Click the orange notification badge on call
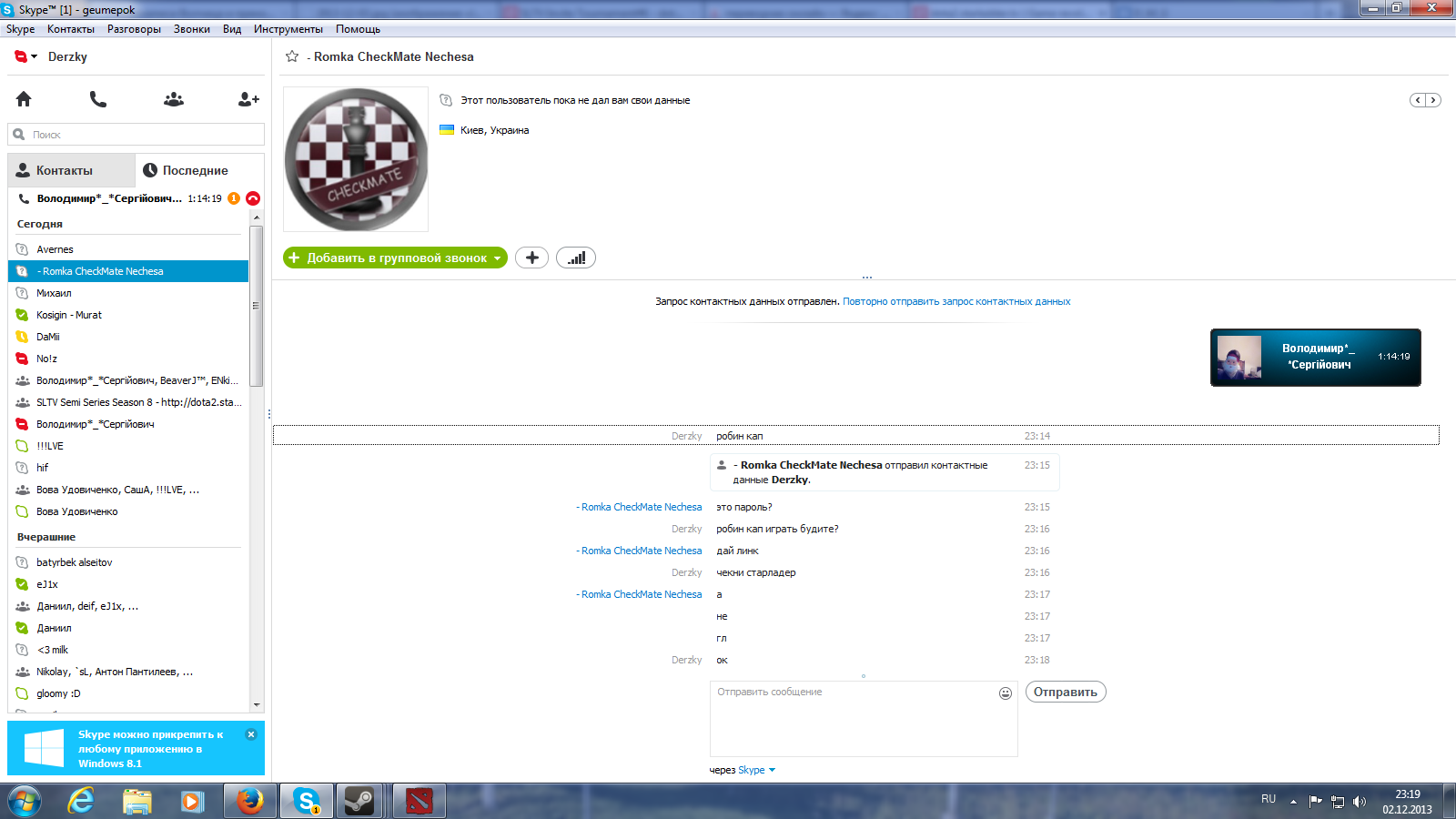1456x819 pixels. pos(234,198)
